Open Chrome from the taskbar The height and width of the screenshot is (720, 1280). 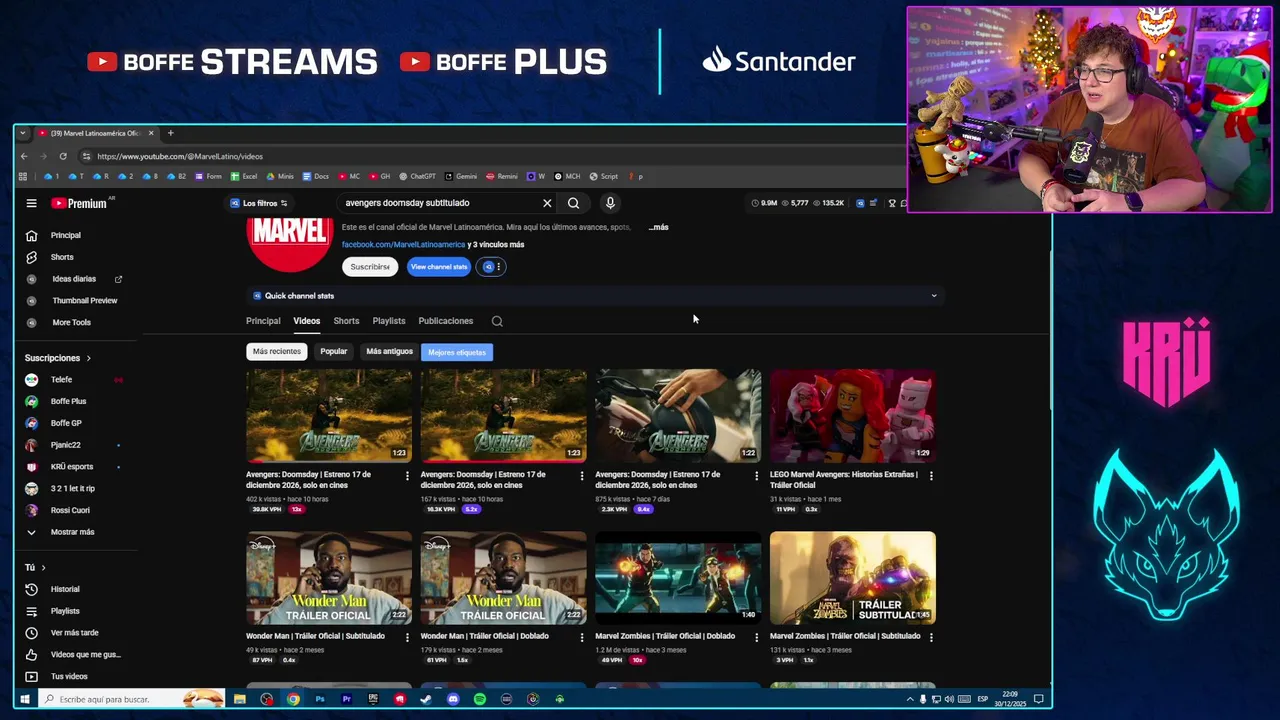293,699
